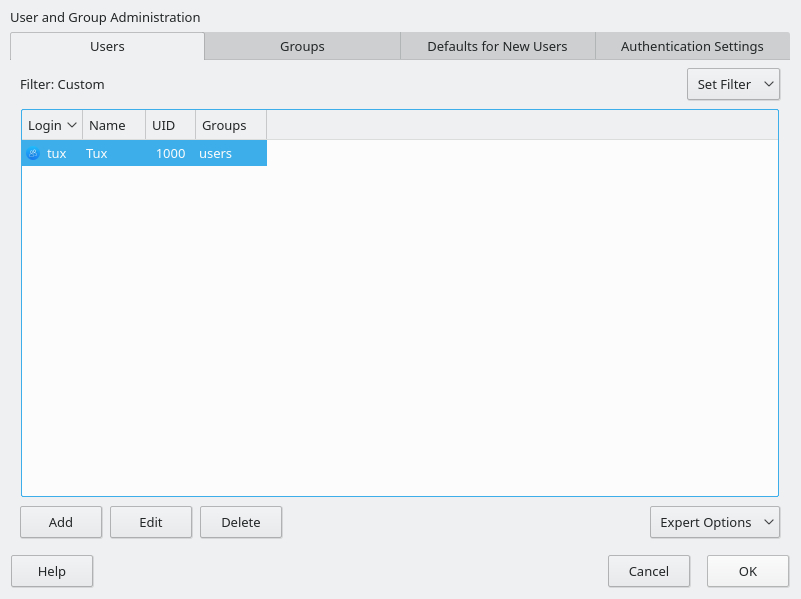The width and height of the screenshot is (801, 599).
Task: Open the Defaults for New Users tab
Action: click(497, 46)
